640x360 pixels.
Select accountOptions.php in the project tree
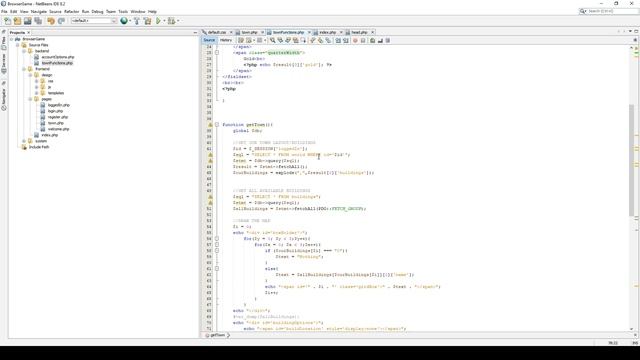point(58,57)
